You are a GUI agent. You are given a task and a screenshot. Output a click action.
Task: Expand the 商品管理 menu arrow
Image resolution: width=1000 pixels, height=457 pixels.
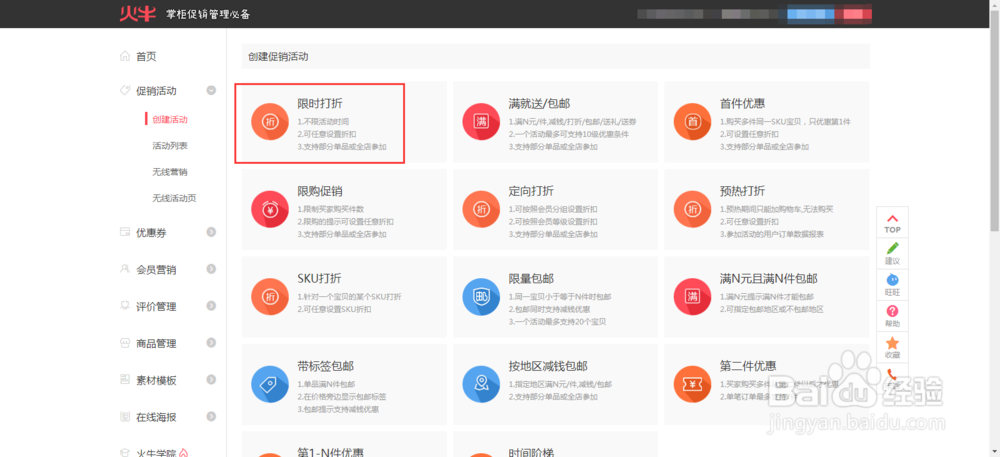pos(211,343)
